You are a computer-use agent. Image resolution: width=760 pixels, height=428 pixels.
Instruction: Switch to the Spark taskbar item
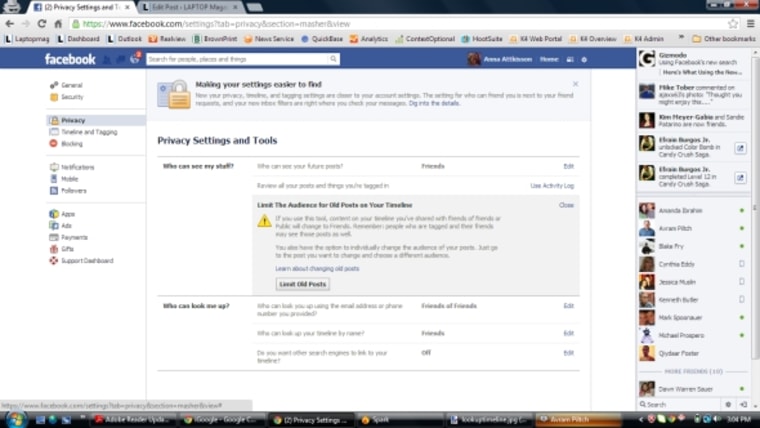(400, 420)
